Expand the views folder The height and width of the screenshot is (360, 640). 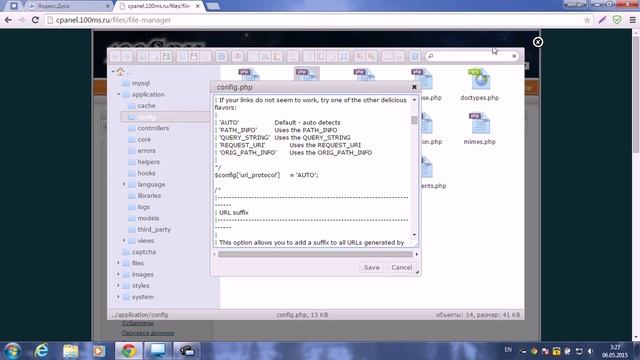[x=124, y=241]
